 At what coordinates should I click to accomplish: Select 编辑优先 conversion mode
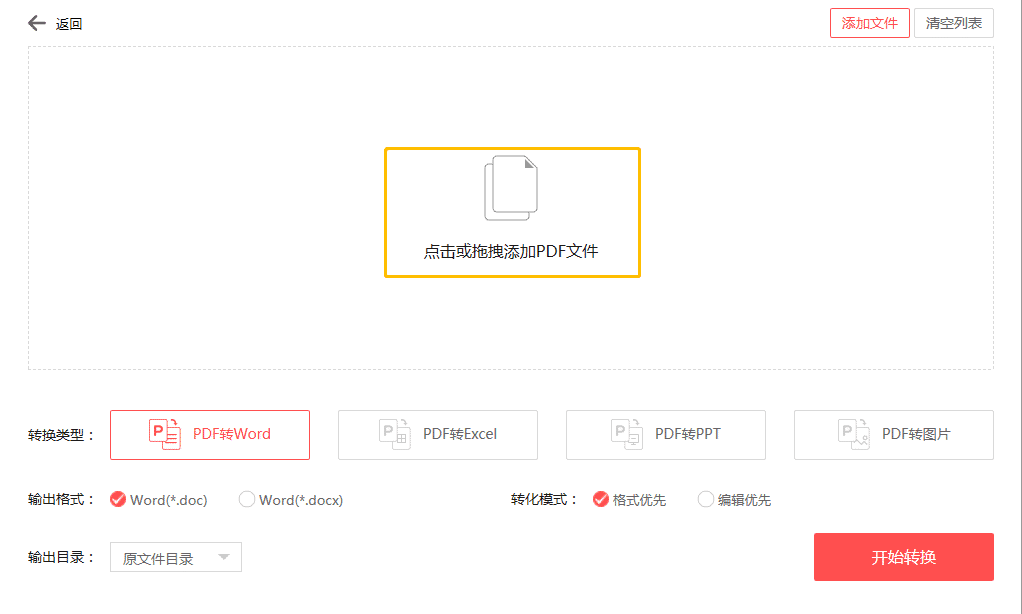click(734, 500)
